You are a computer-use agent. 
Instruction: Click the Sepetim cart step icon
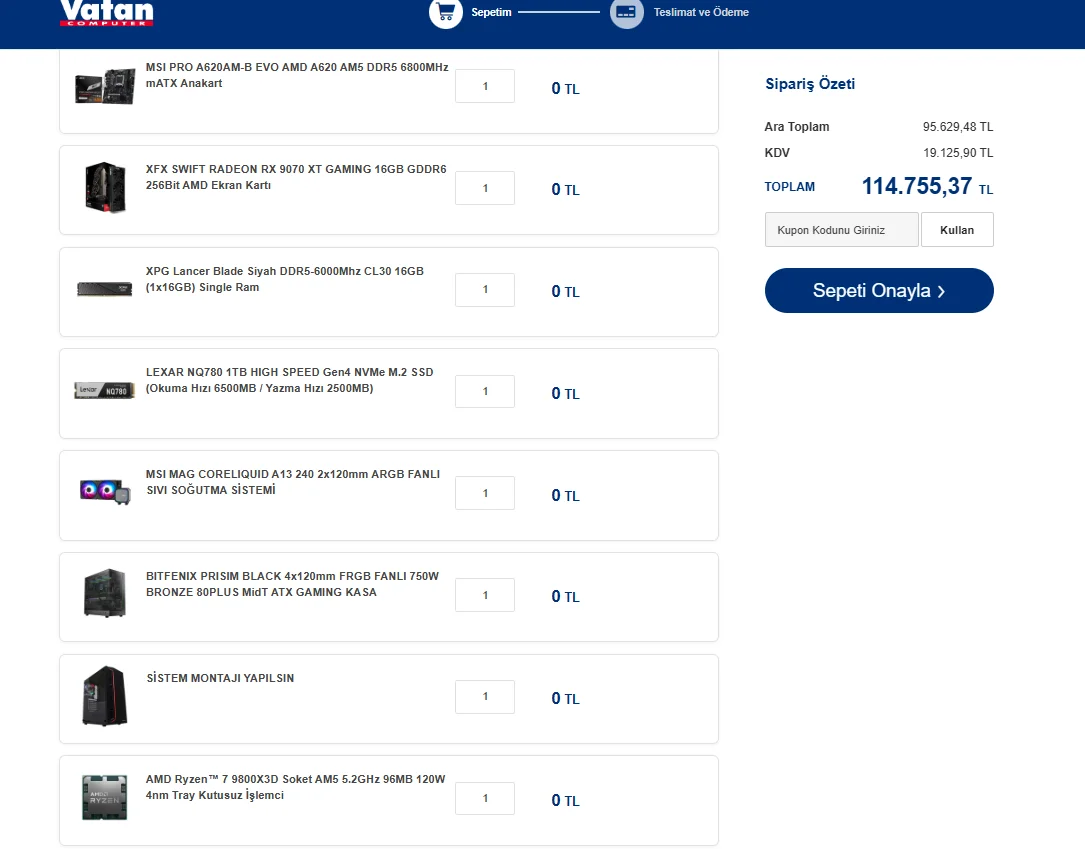point(446,12)
